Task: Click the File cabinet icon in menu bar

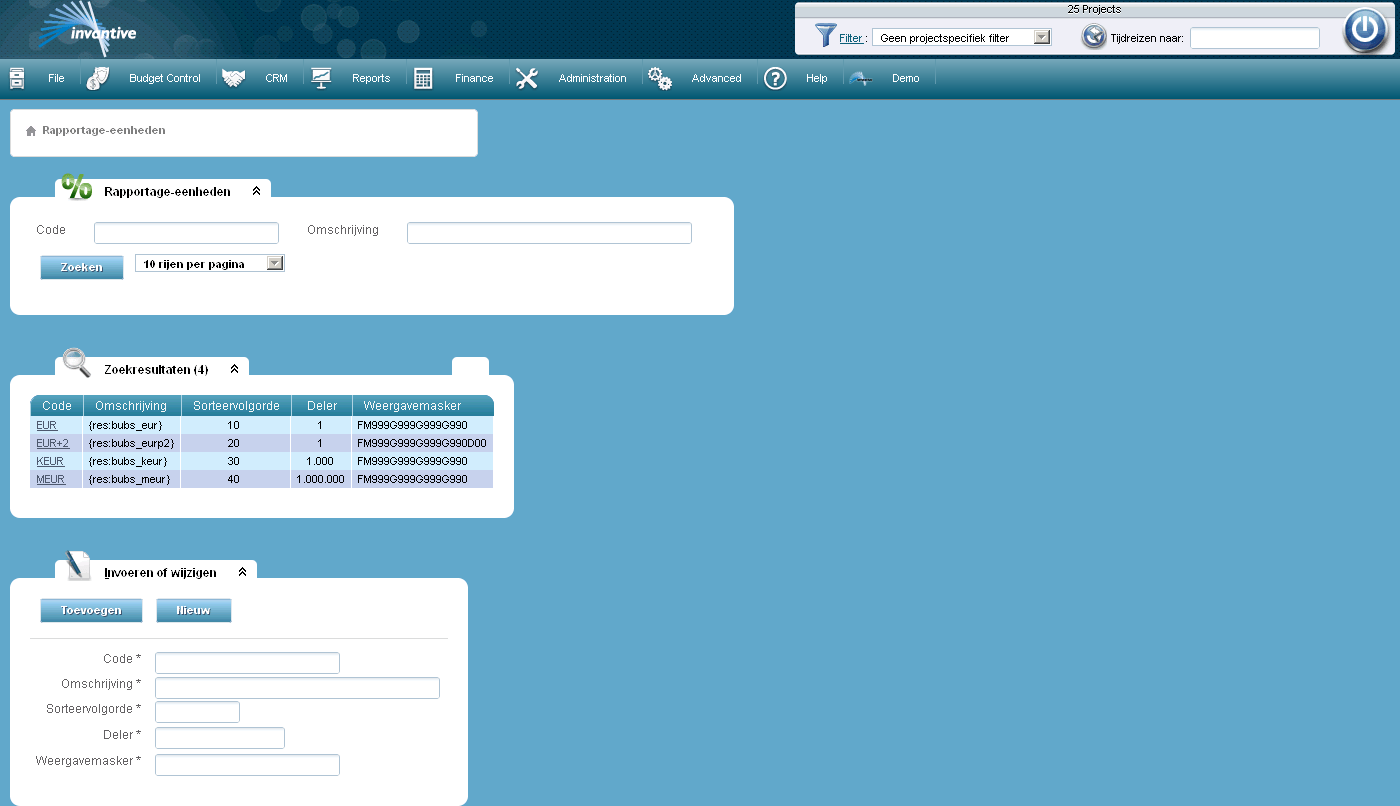Action: tap(17, 78)
